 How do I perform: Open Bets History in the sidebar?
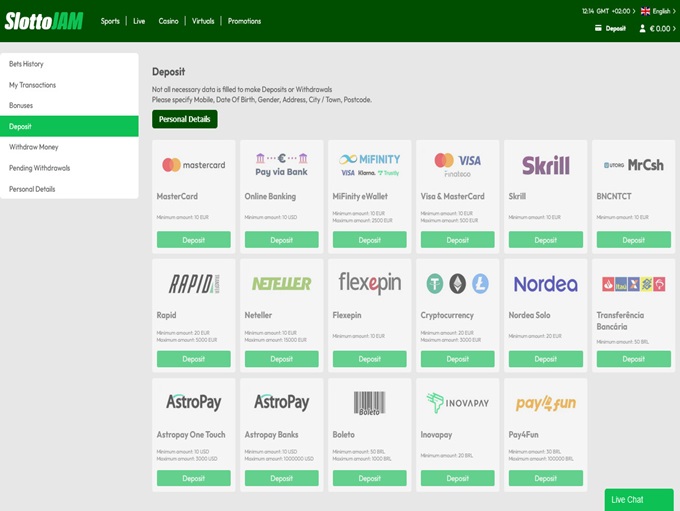pyautogui.click(x=26, y=64)
